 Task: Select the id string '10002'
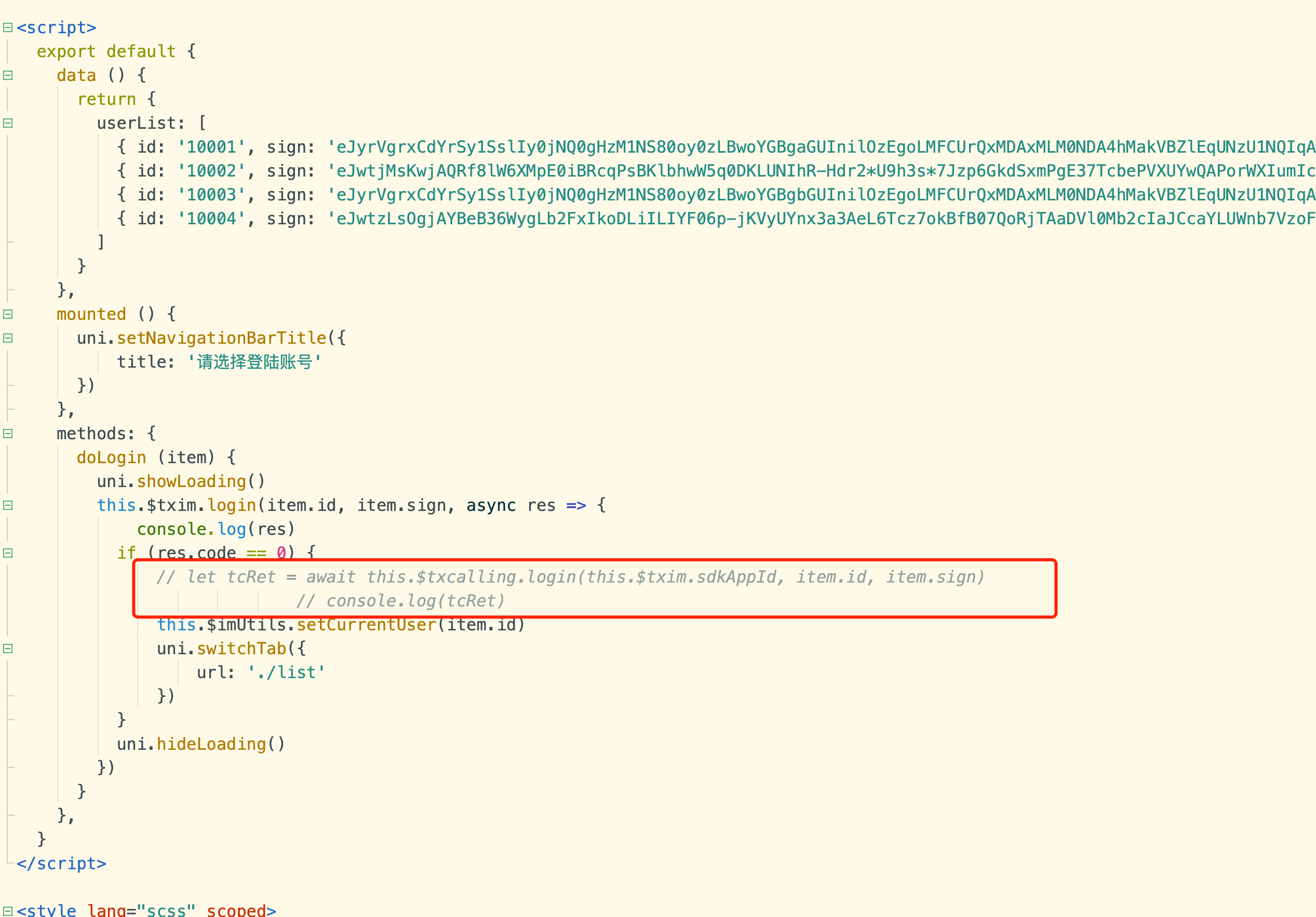pyautogui.click(x=211, y=171)
